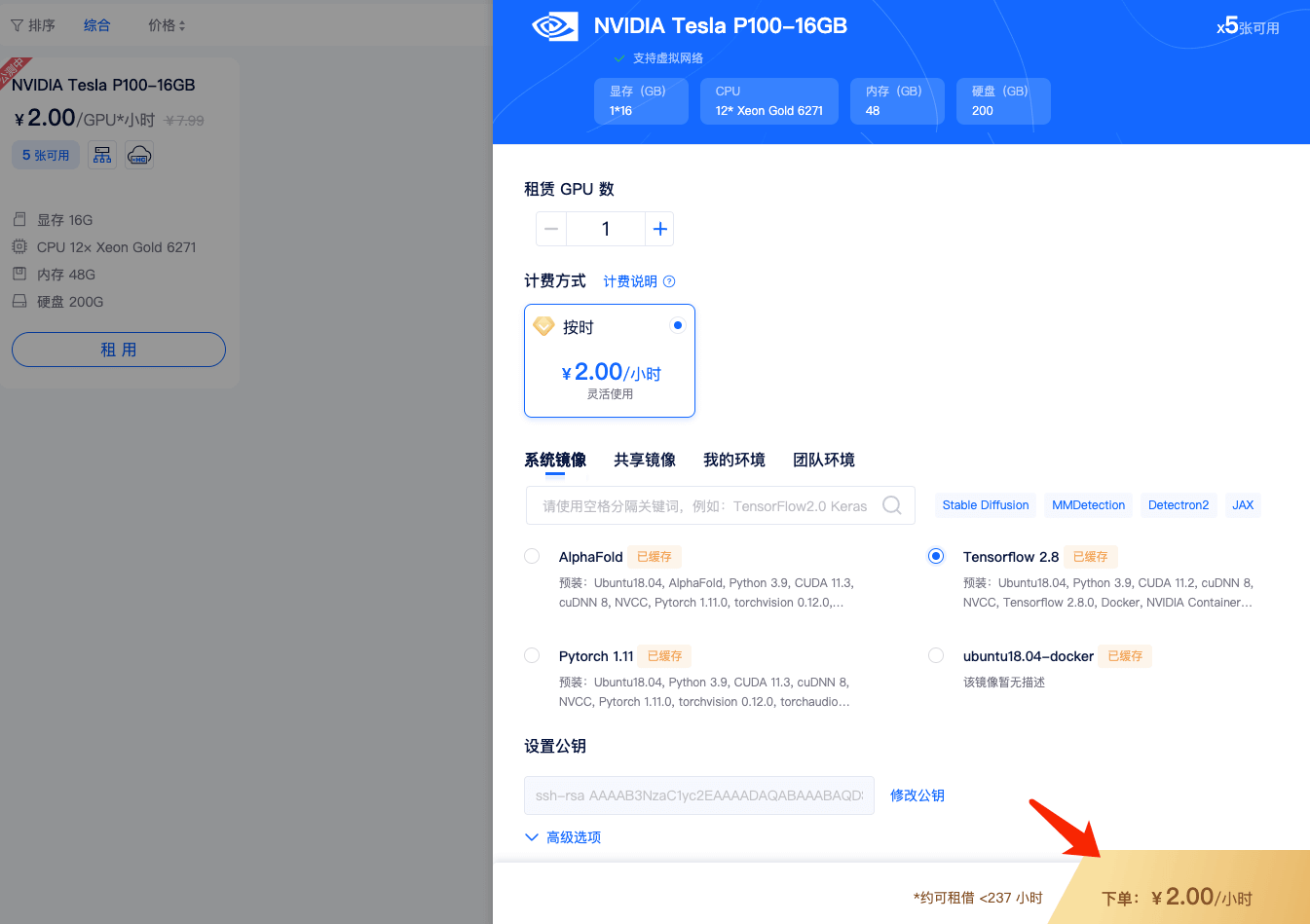1310x924 pixels.
Task: Click the 硬盘 (GB) 200 spec tile
Action: coord(1003,101)
